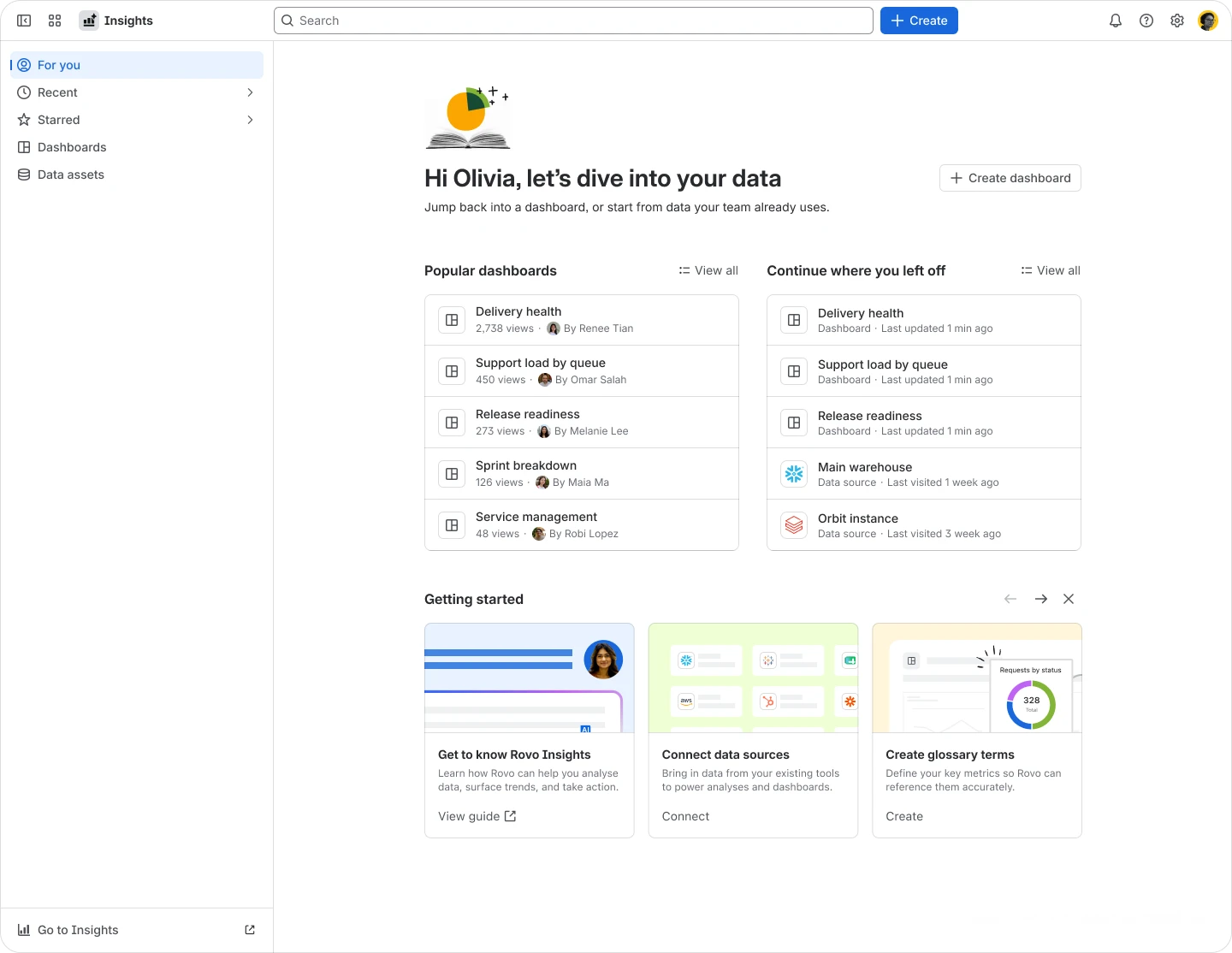1232x953 pixels.
Task: Go to the next Getting started card
Action: point(1041,599)
